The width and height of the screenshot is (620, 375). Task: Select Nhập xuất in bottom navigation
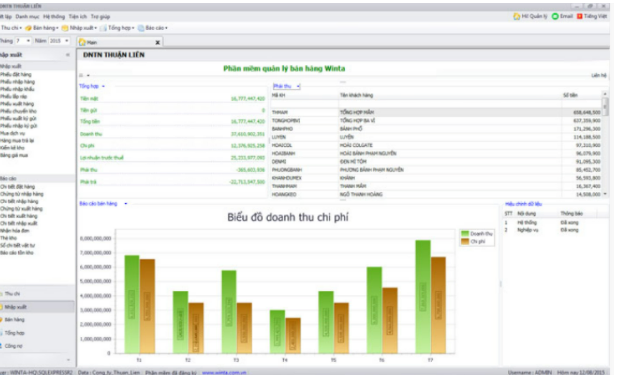37,307
